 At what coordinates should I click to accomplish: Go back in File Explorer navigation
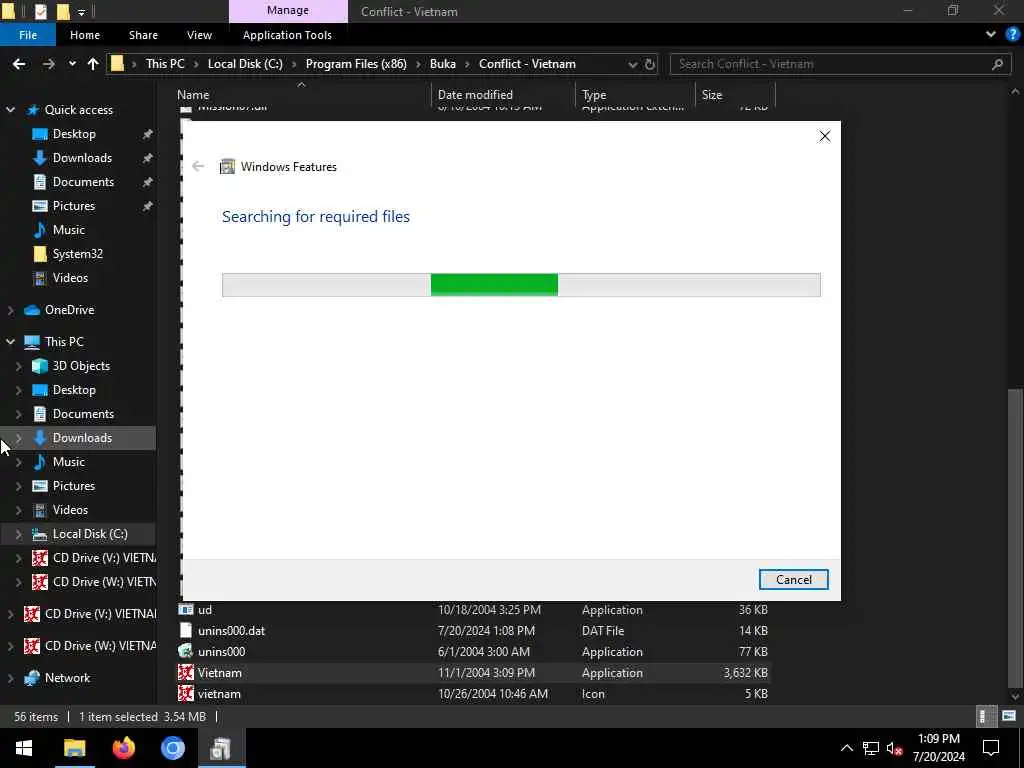(x=19, y=64)
